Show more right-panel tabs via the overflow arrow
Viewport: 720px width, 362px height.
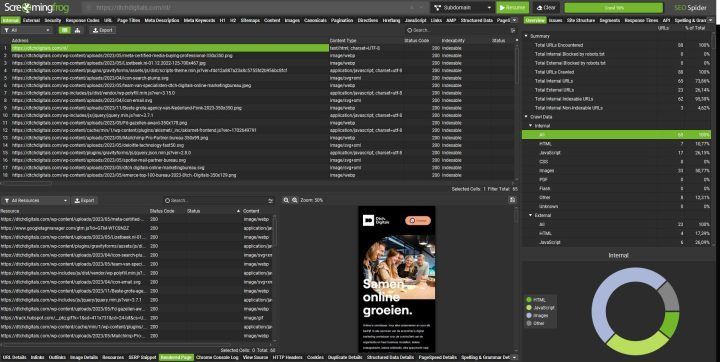pos(711,20)
